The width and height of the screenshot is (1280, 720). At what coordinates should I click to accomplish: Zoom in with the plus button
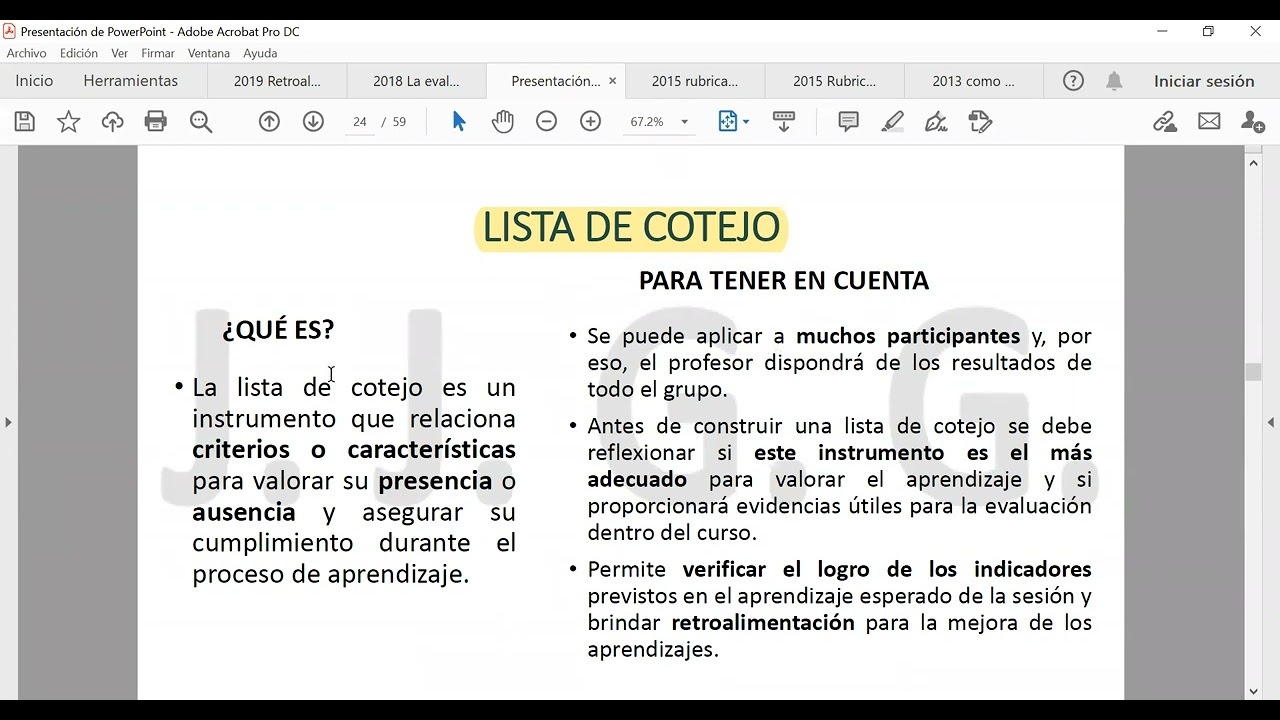tap(591, 122)
